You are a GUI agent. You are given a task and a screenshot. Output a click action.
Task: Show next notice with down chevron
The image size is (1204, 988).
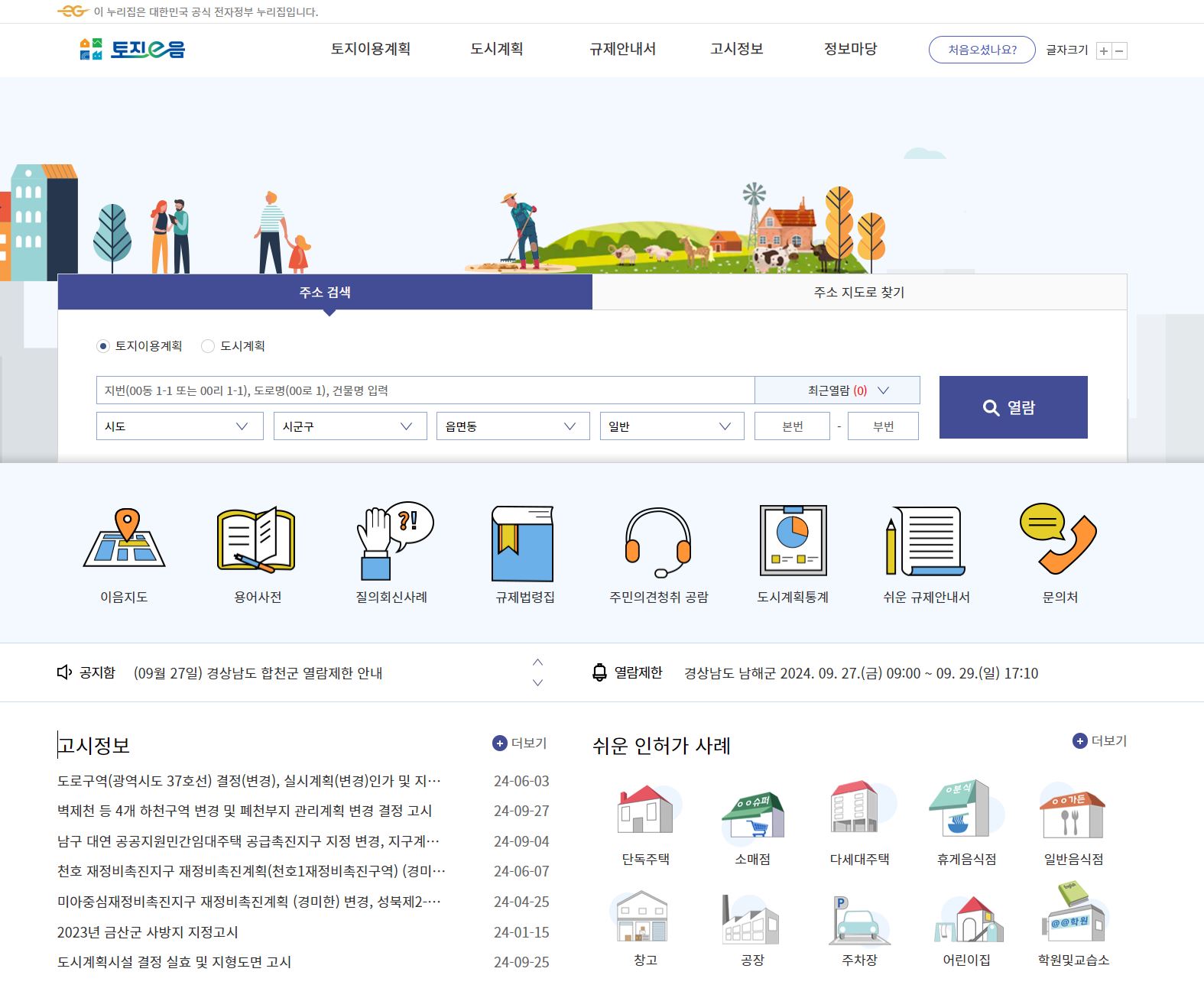coord(538,682)
